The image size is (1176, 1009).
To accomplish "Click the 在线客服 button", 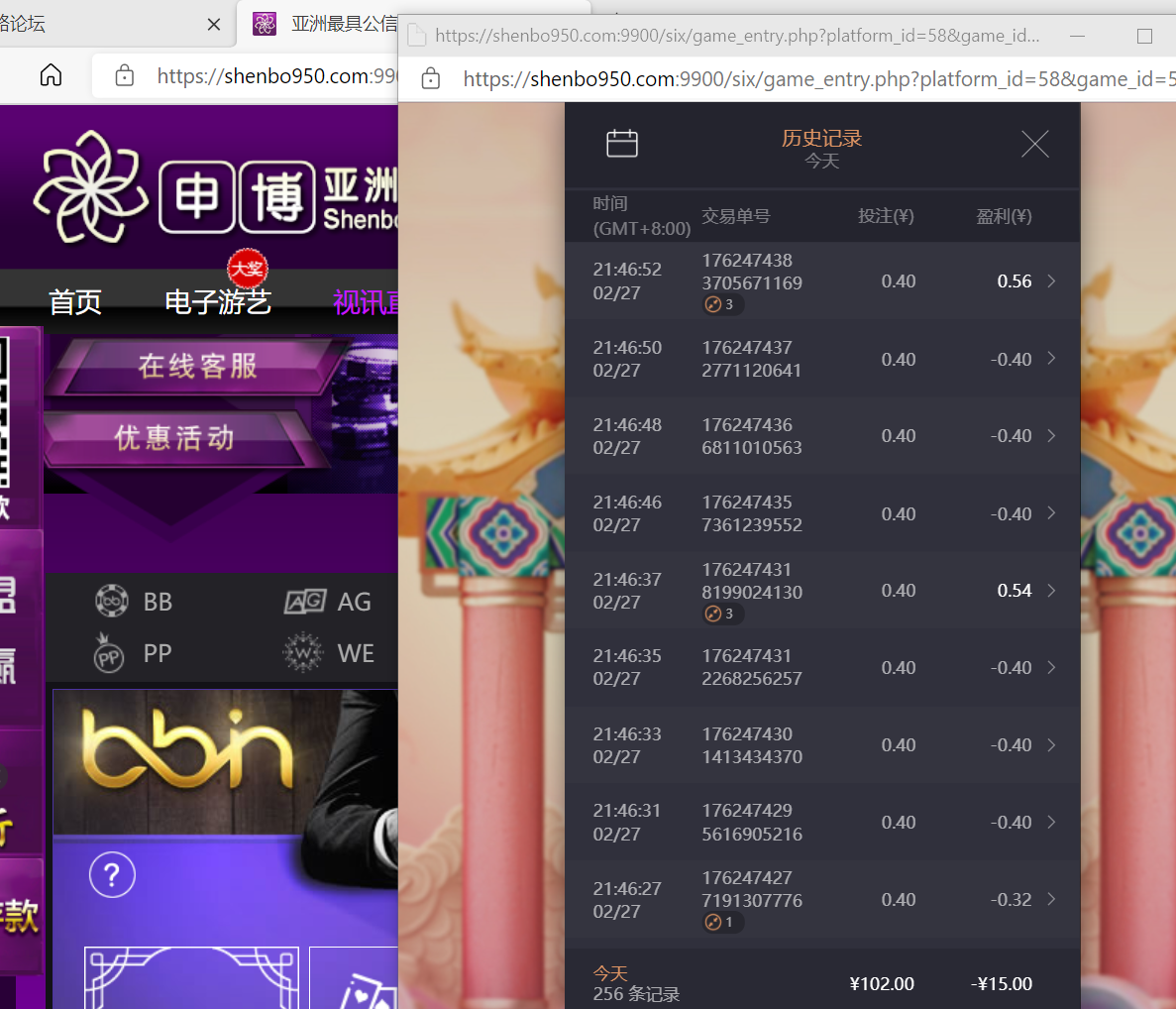I will (x=197, y=366).
